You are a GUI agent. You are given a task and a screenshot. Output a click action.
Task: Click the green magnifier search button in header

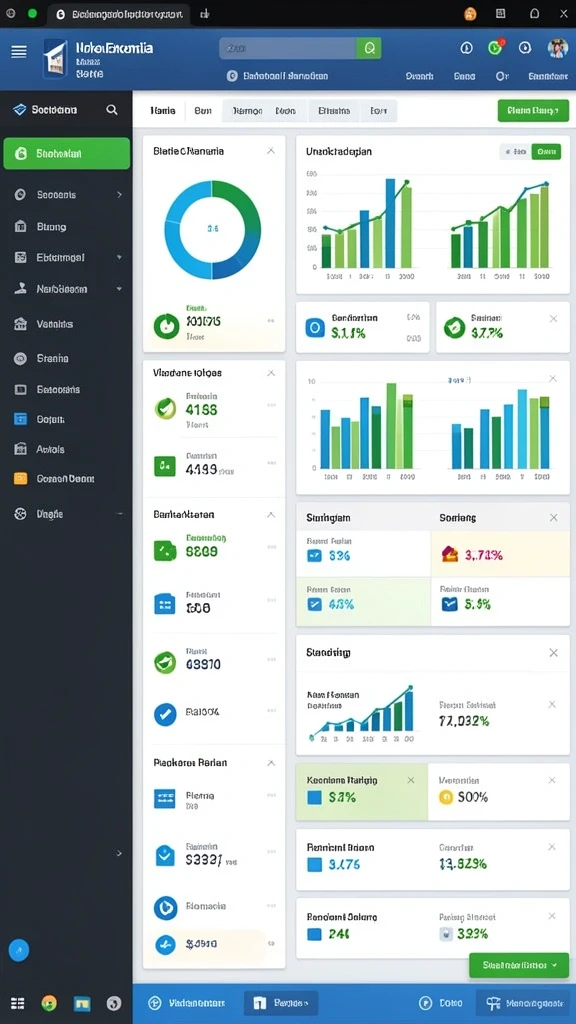(x=369, y=48)
